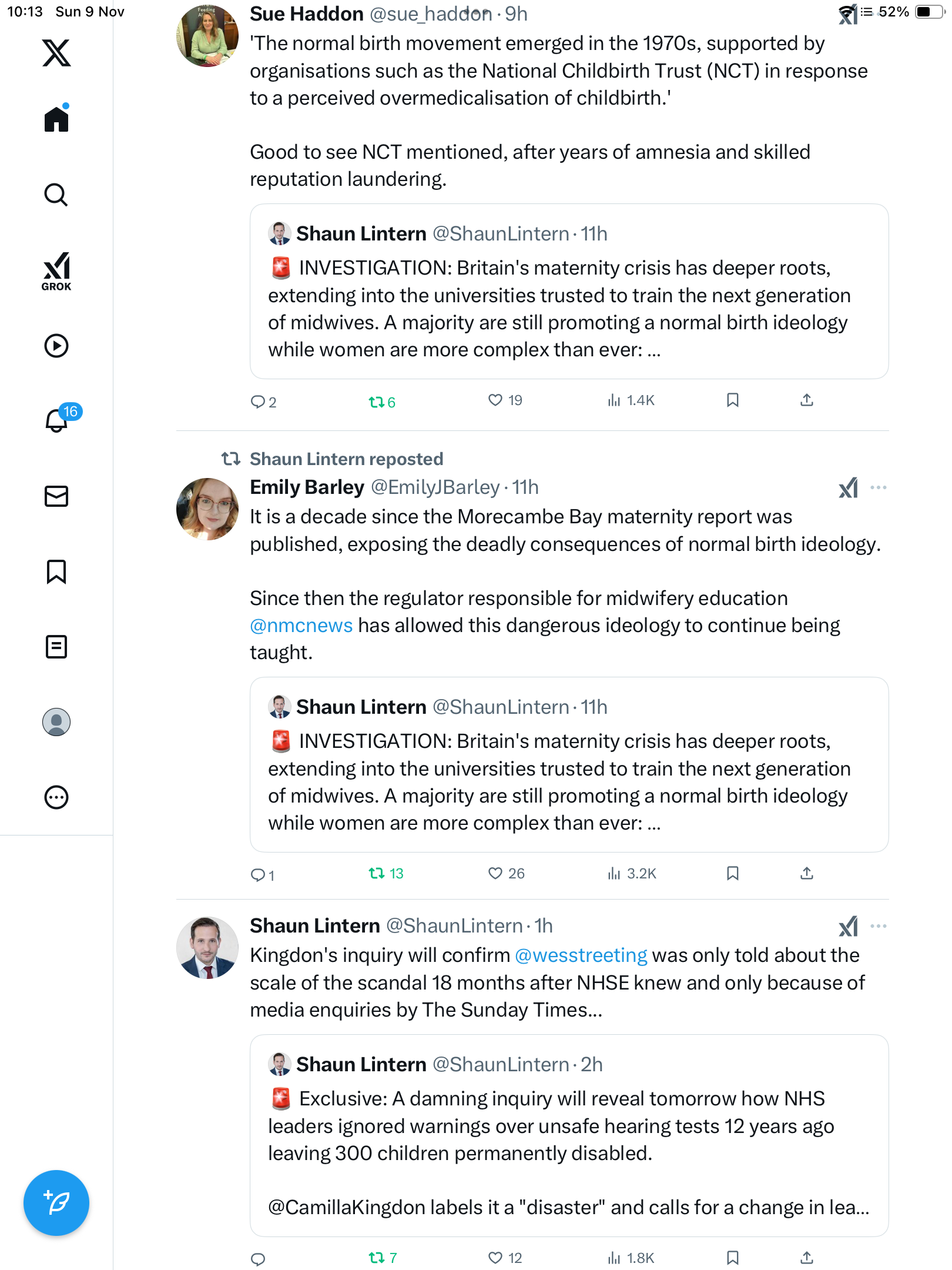Screen dimensions: 952x1270
Task: Open direct messages envelope icon
Action: [x=56, y=496]
